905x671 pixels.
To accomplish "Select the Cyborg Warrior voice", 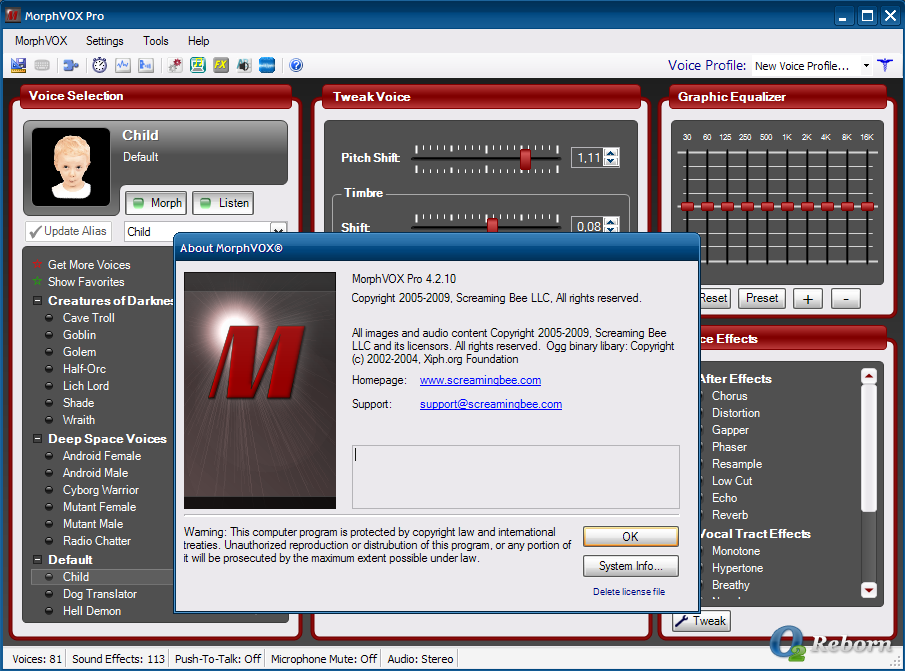I will (100, 490).
